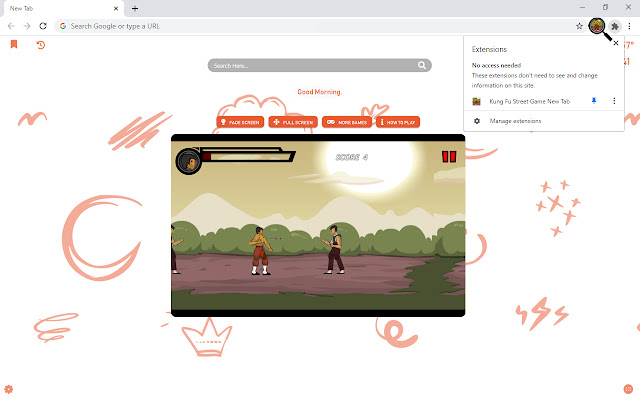
Task: Open More Games
Action: click(x=347, y=122)
